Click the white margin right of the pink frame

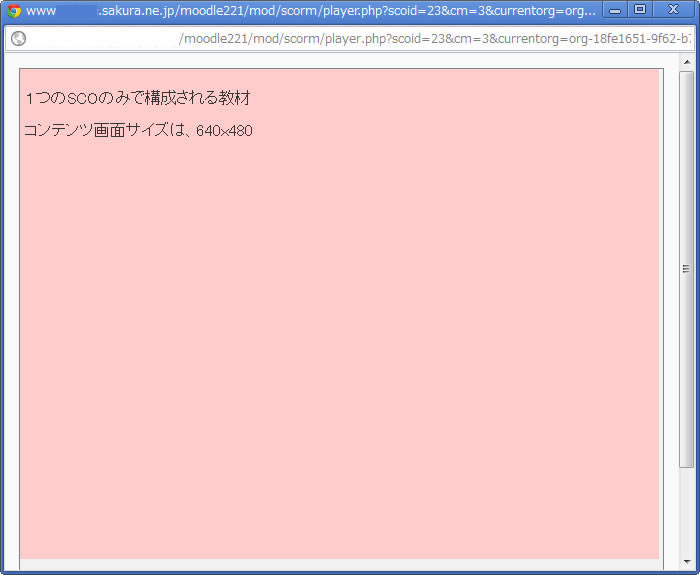pyautogui.click(x=669, y=300)
